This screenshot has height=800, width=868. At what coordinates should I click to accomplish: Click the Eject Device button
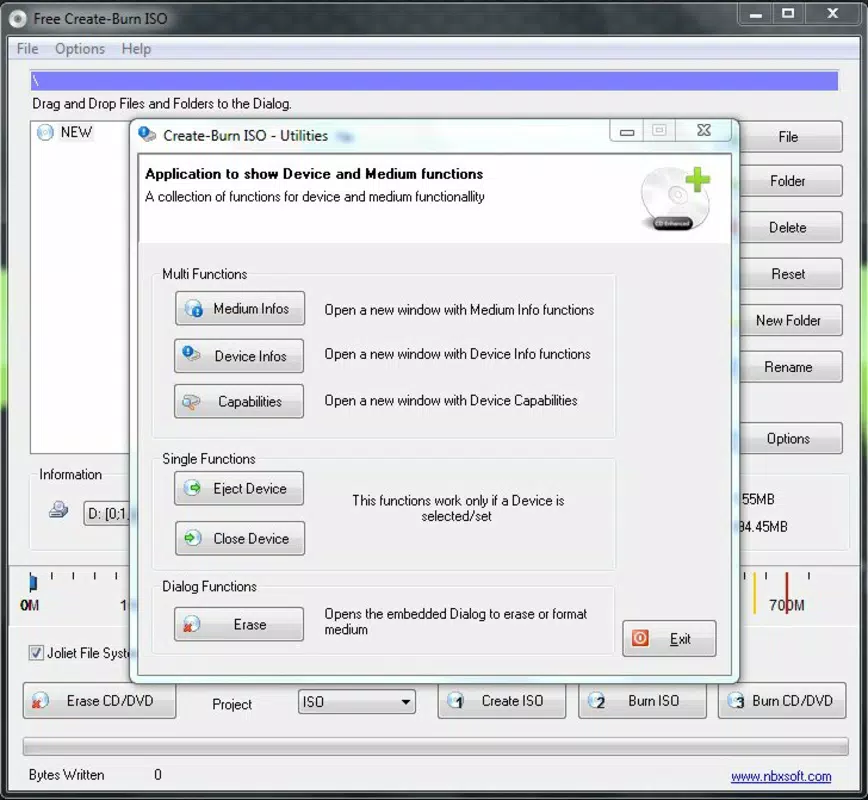pos(239,488)
